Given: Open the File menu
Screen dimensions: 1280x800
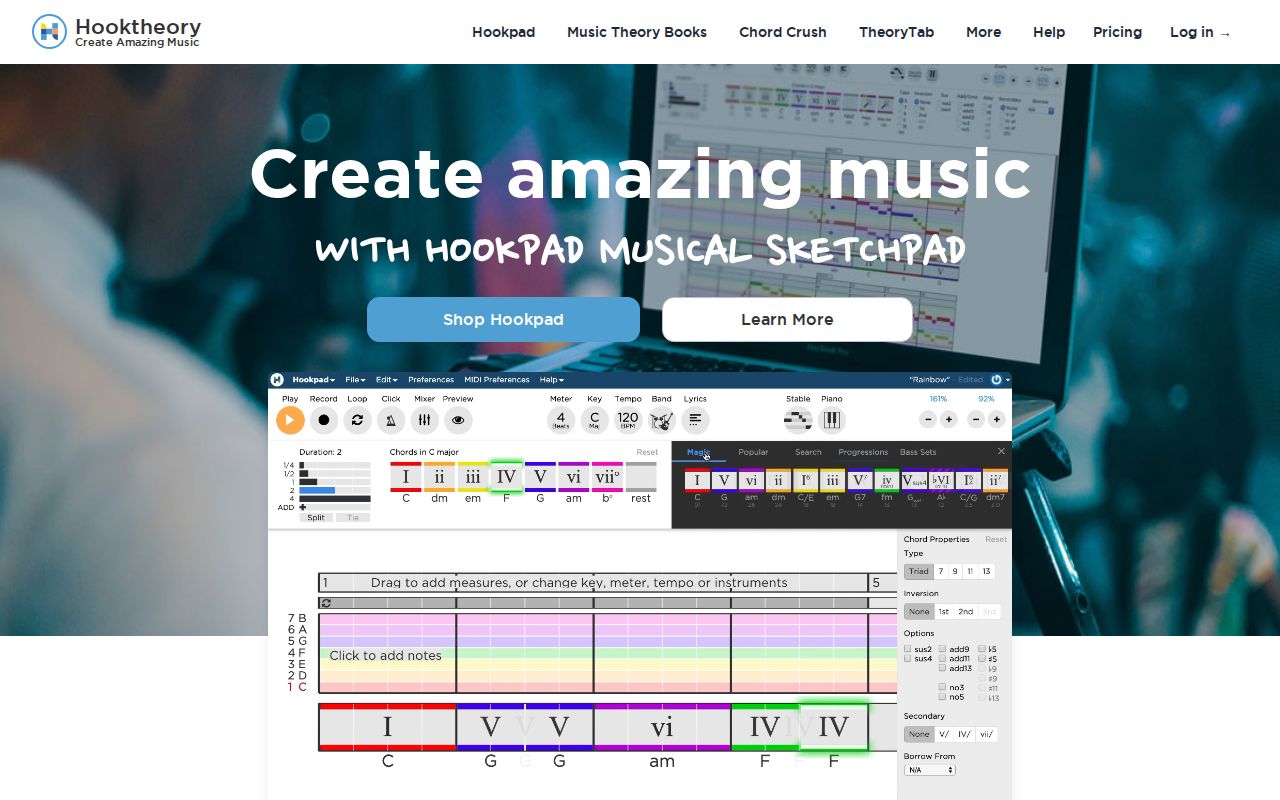Looking at the screenshot, I should 355,379.
